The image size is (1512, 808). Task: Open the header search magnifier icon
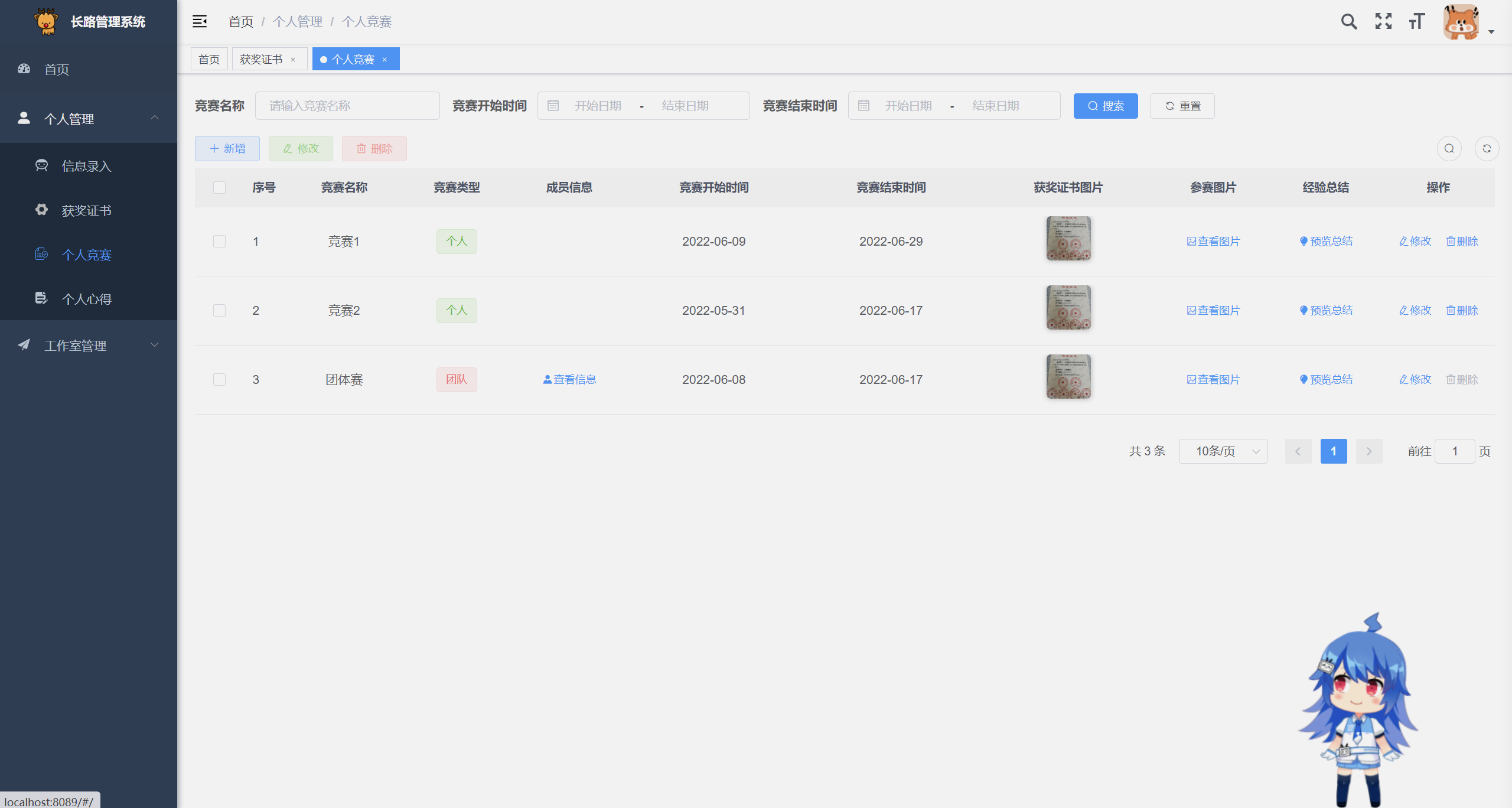[x=1348, y=22]
